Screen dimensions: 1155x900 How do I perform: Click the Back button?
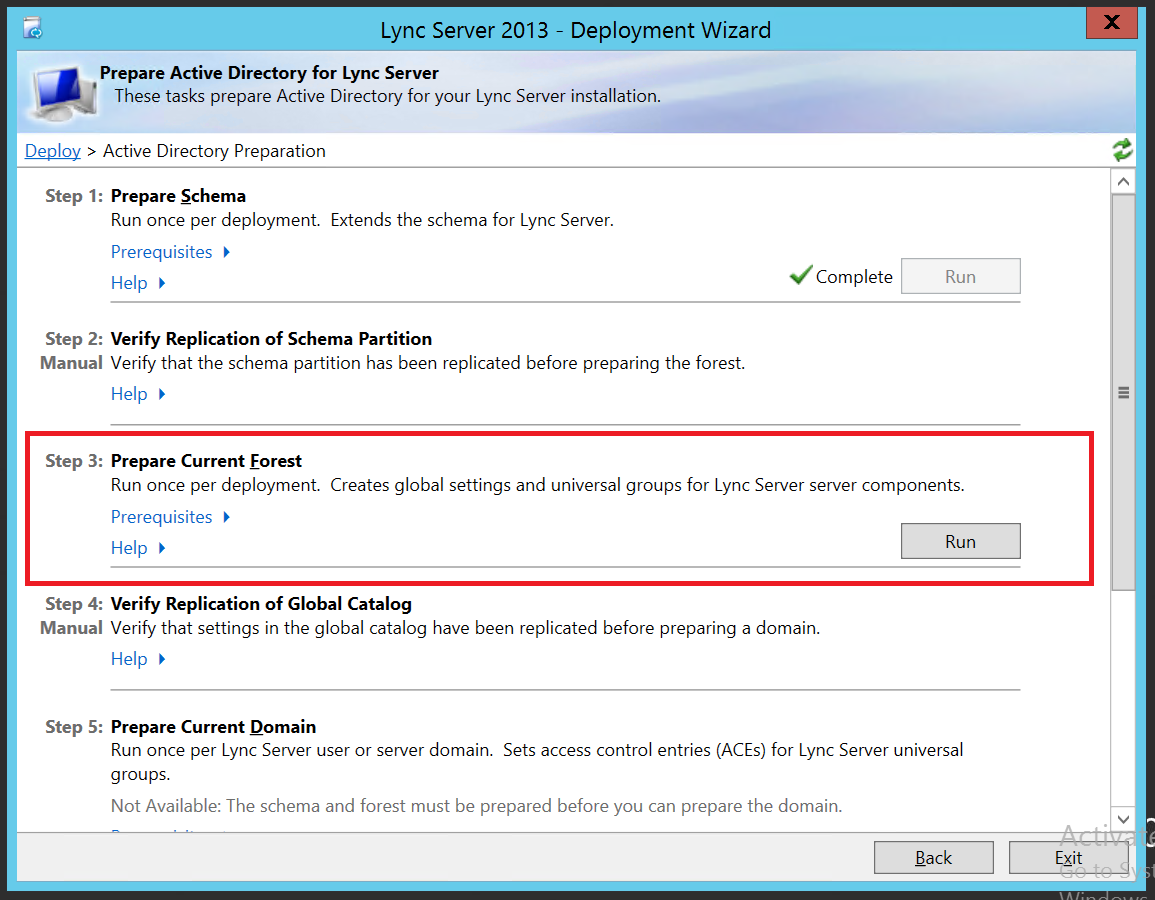[933, 857]
